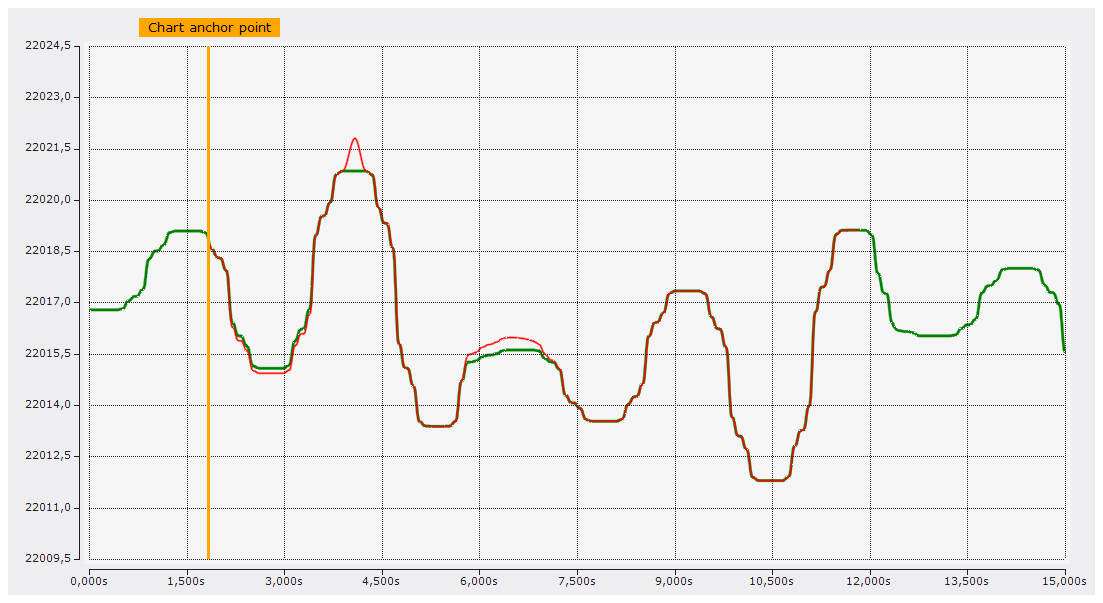The image size is (1103, 603).
Task: Click the 22023,0 y-axis label
Action: click(48, 97)
